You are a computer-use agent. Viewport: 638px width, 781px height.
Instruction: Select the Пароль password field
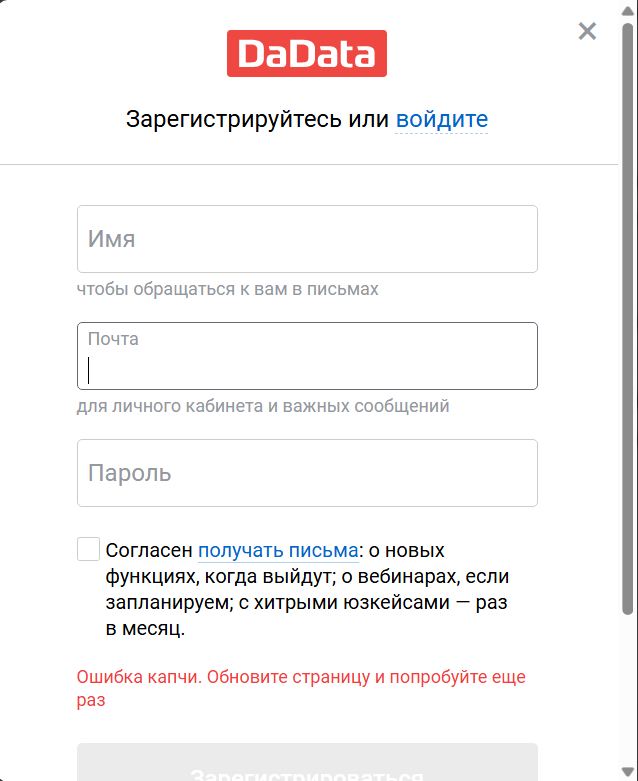point(307,473)
